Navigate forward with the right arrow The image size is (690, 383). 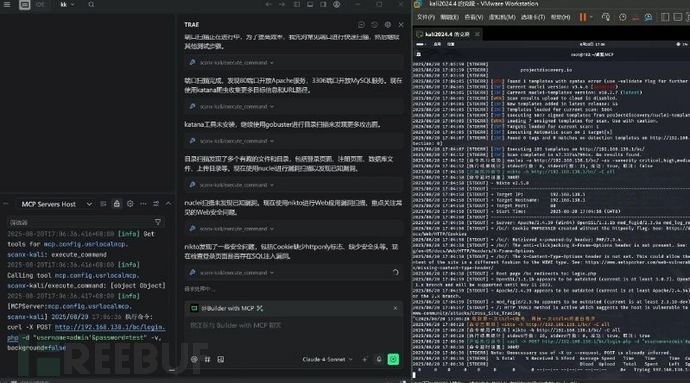click(x=282, y=4)
